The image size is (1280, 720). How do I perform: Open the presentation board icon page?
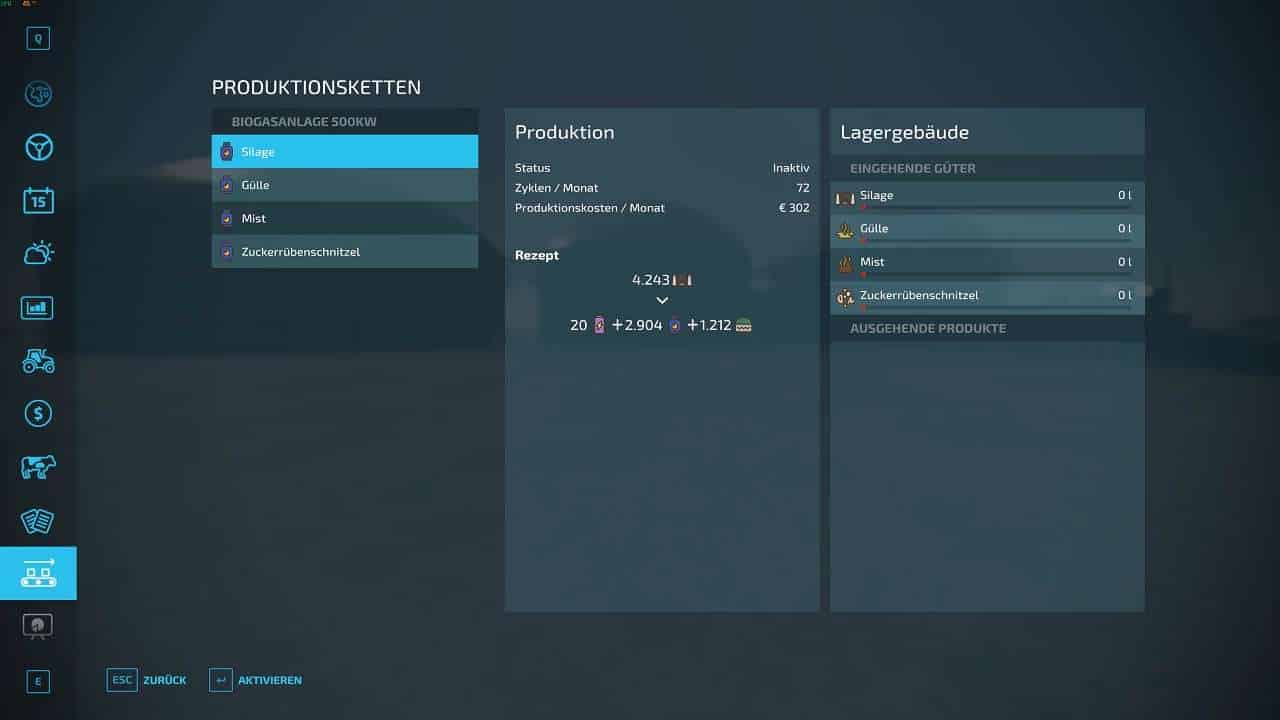[x=38, y=626]
